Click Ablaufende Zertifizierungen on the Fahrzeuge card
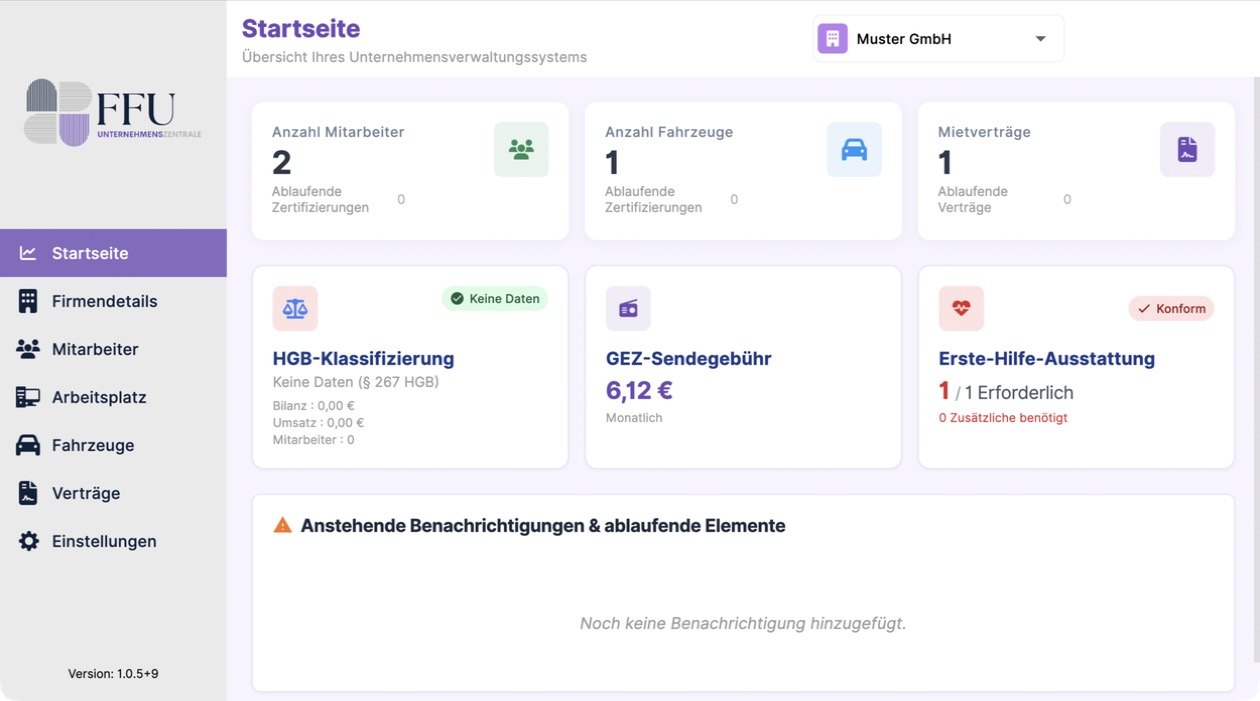 (653, 199)
